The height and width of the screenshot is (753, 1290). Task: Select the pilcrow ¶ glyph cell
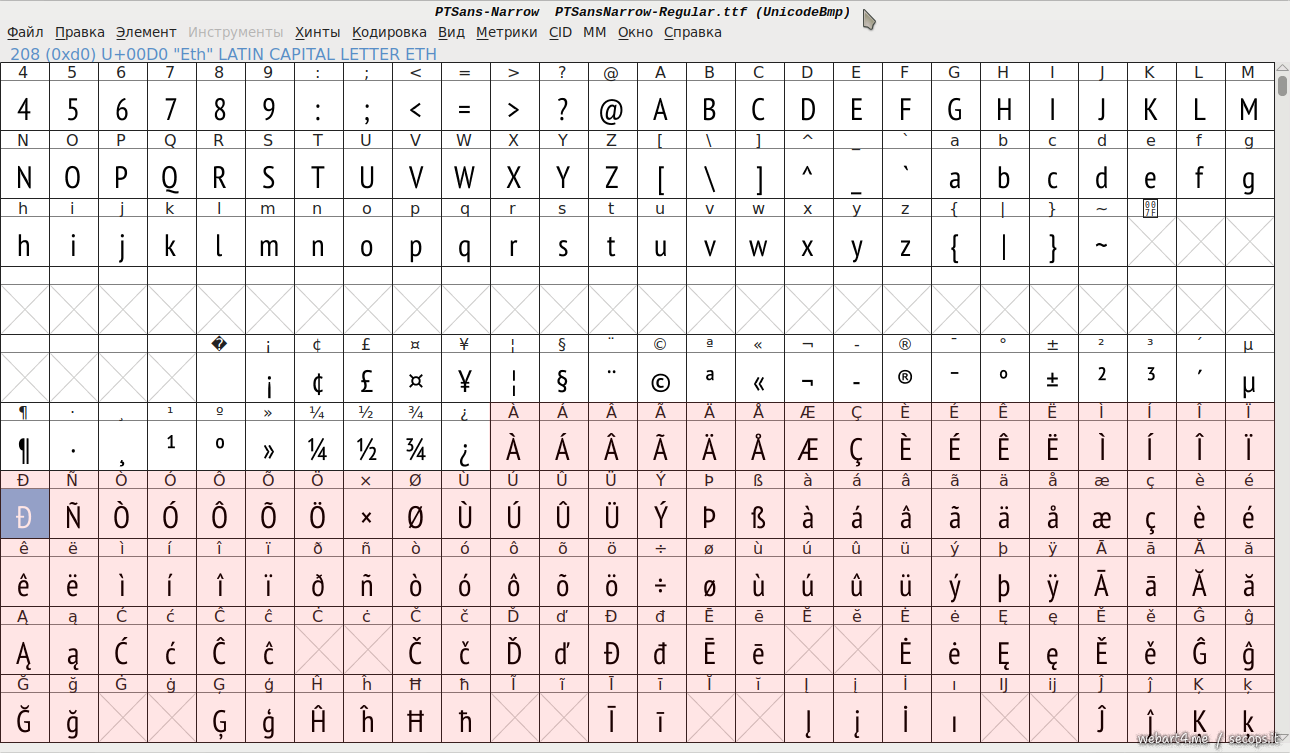click(x=24, y=449)
